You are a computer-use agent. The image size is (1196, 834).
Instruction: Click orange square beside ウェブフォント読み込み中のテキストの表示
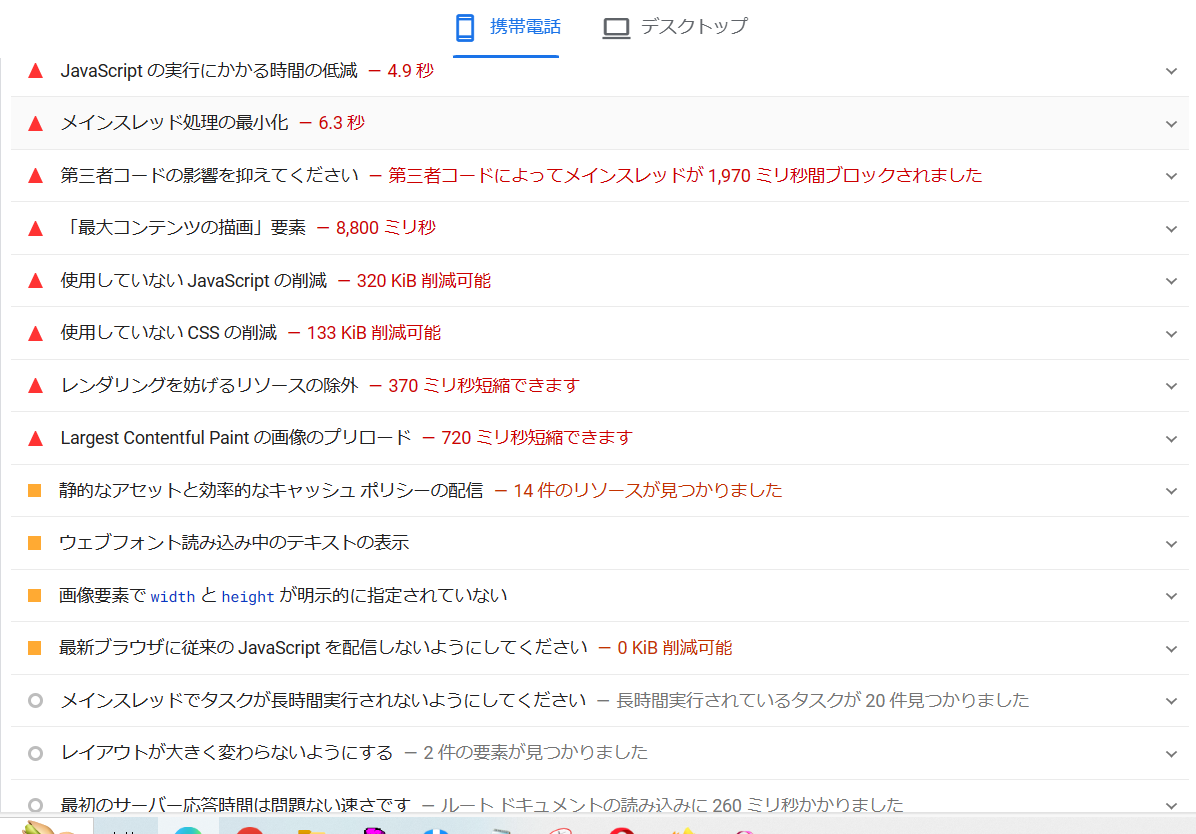tap(35, 543)
